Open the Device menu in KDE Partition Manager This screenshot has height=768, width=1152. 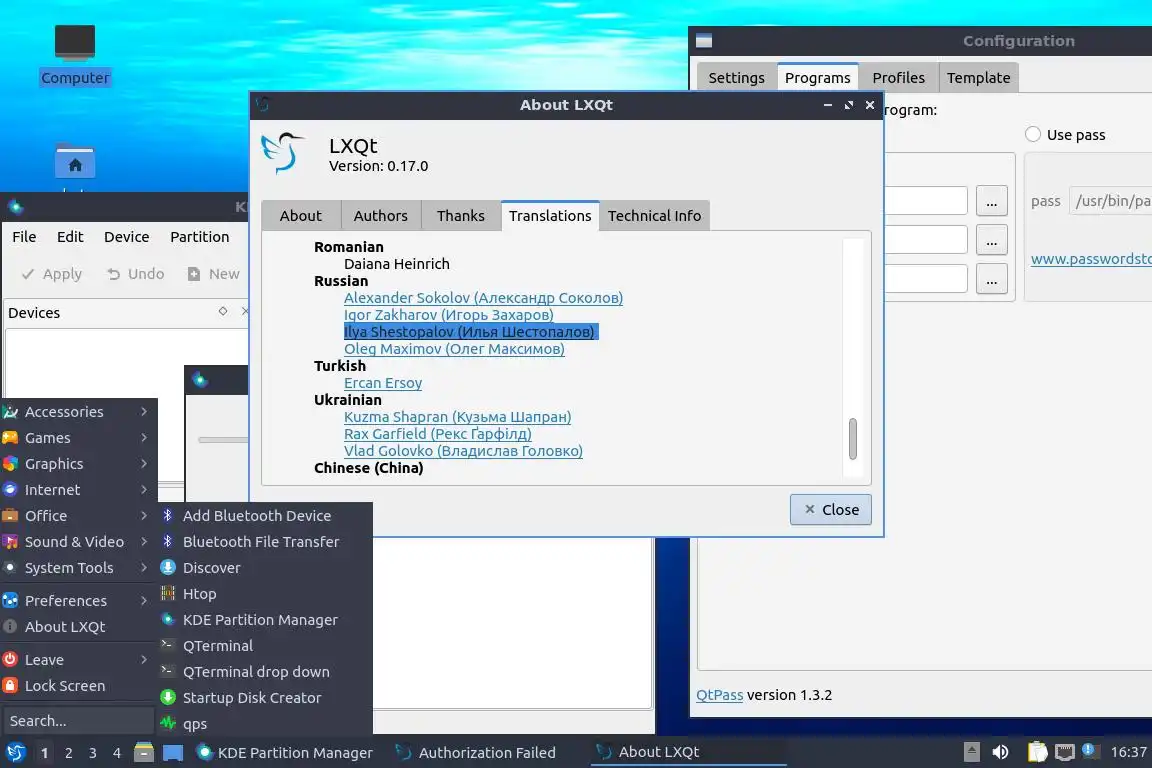(126, 237)
